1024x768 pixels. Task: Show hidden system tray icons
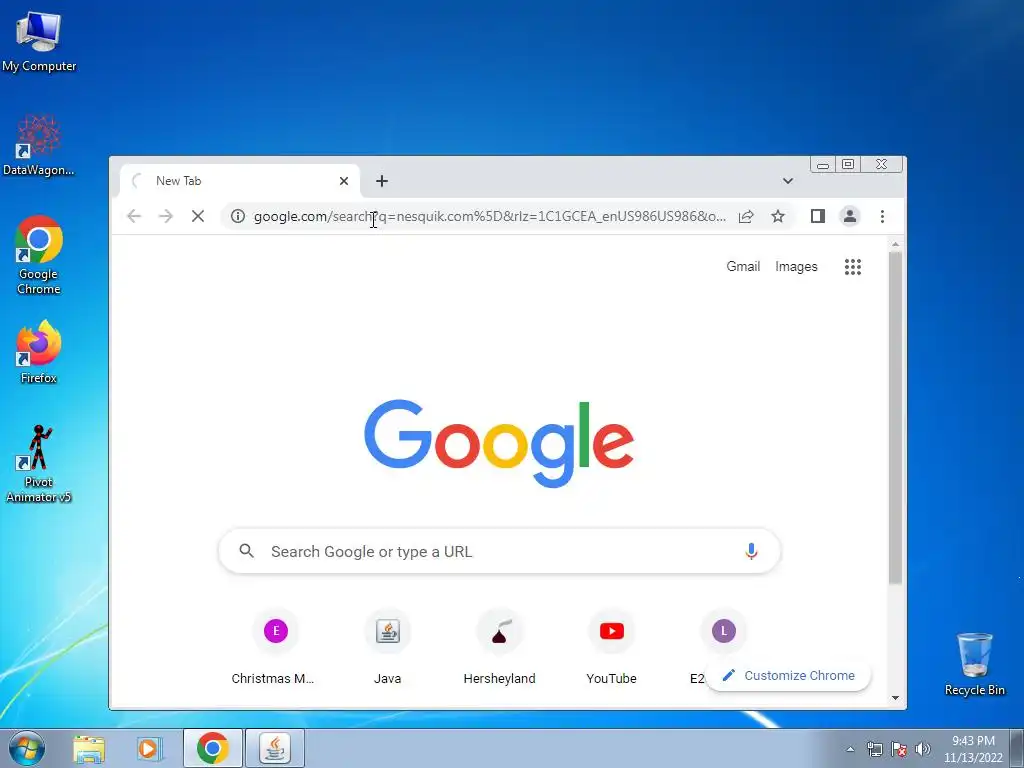tap(850, 749)
